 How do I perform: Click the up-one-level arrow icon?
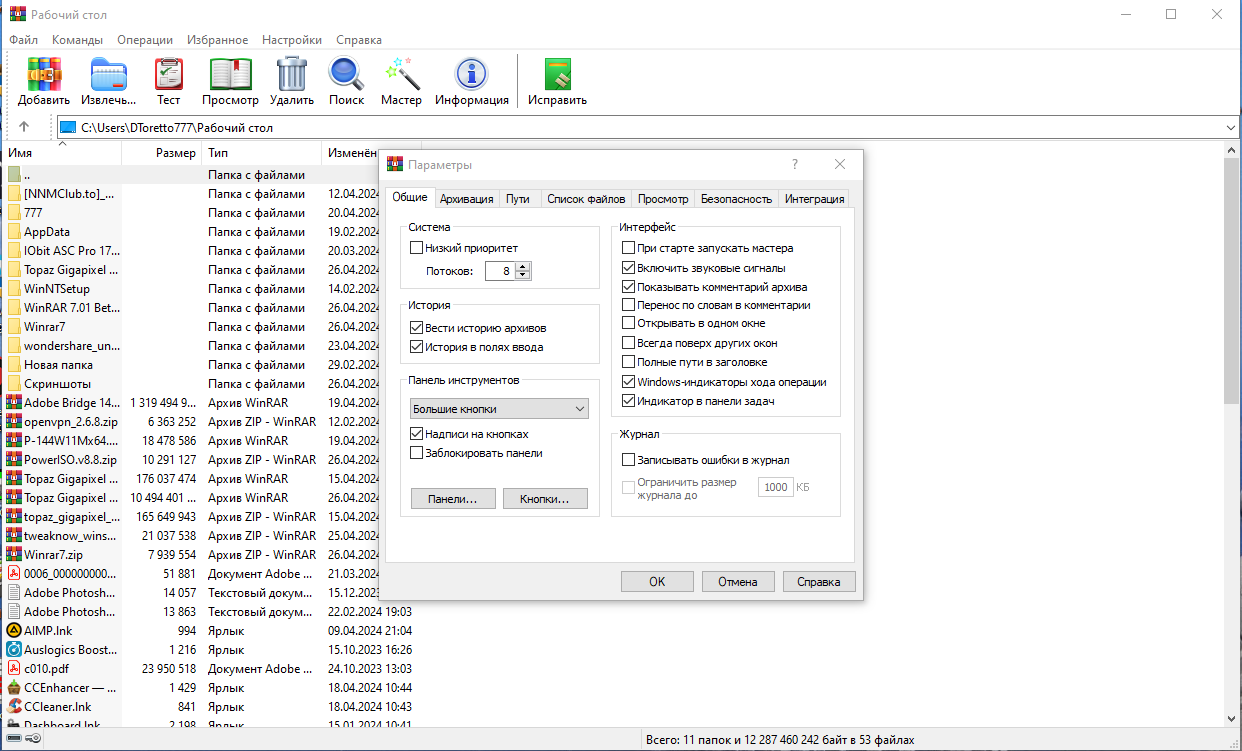[x=24, y=127]
